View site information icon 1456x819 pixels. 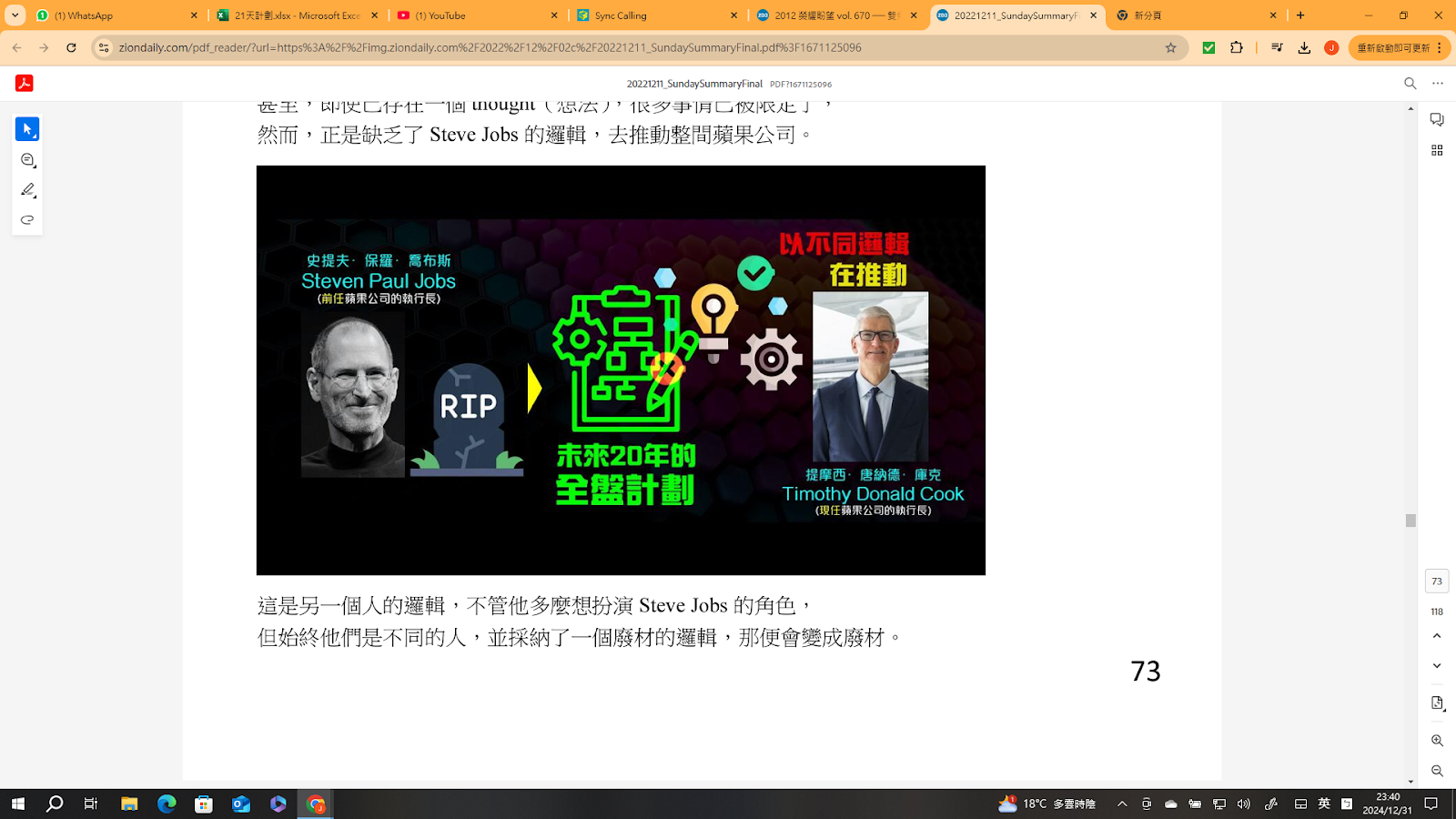click(x=104, y=47)
